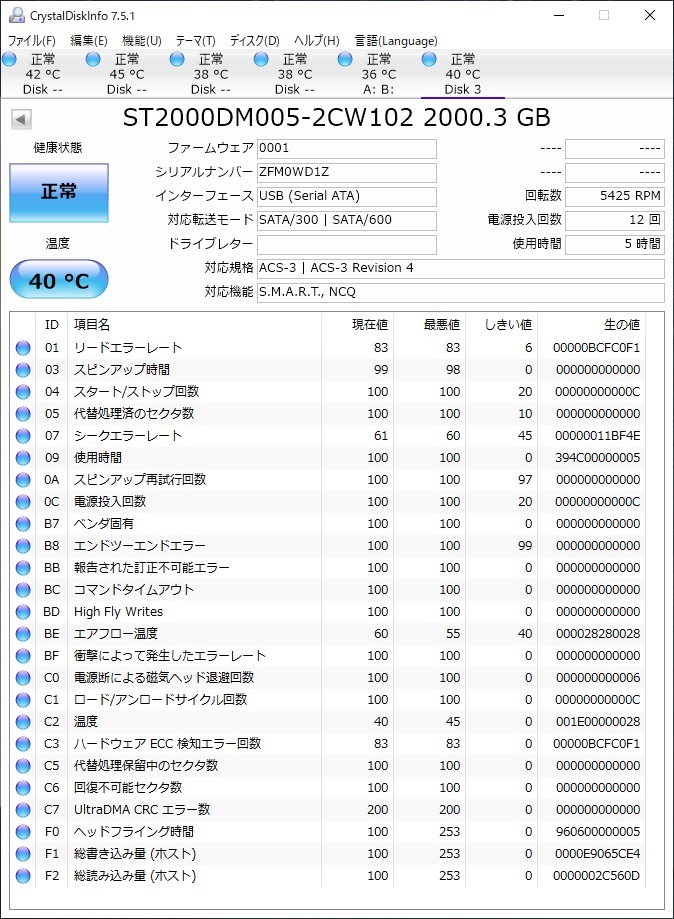Click blue status orb of attribute C7 row
This screenshot has width=674, height=919.
click(x=23, y=809)
